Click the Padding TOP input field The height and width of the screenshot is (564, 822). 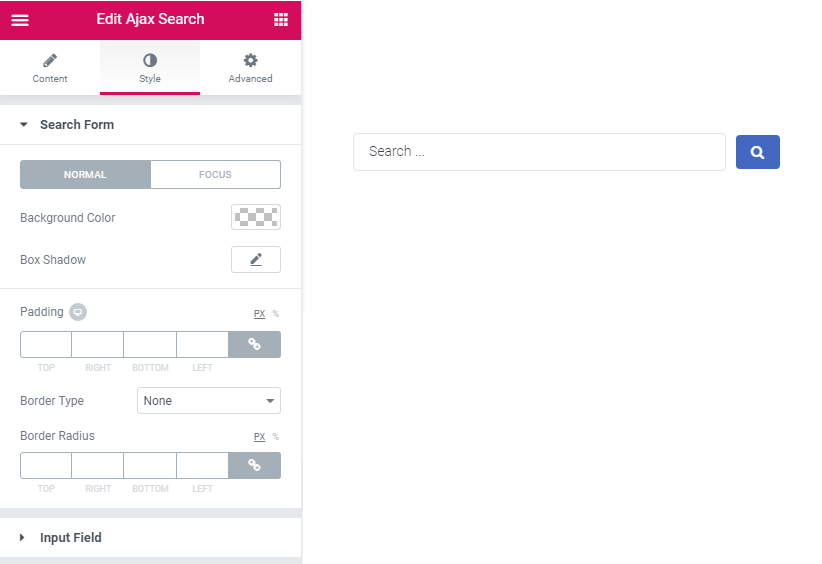46,344
